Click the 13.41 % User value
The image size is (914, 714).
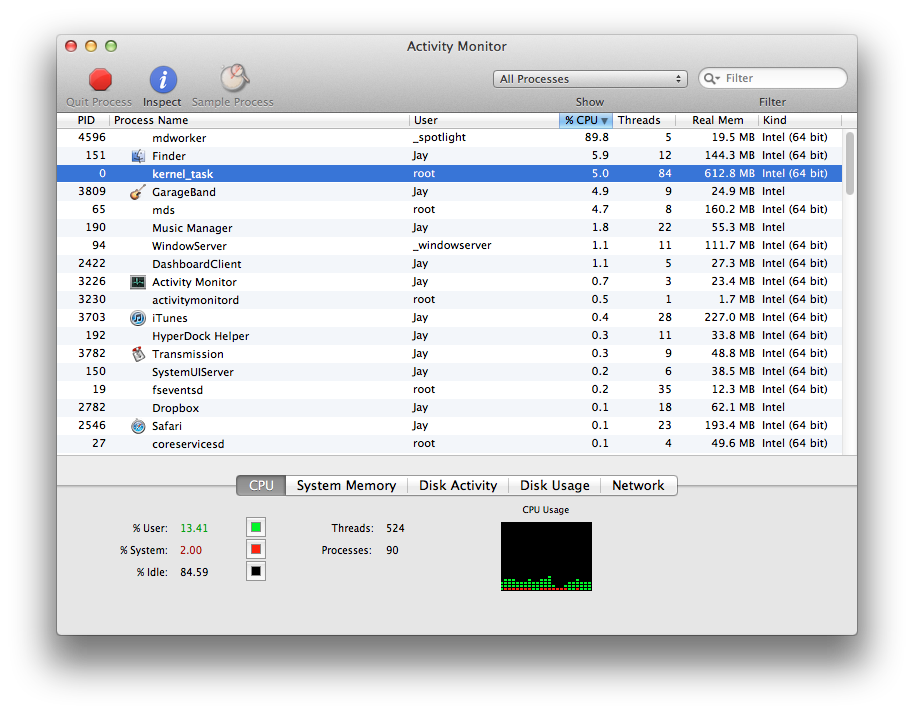[x=194, y=528]
